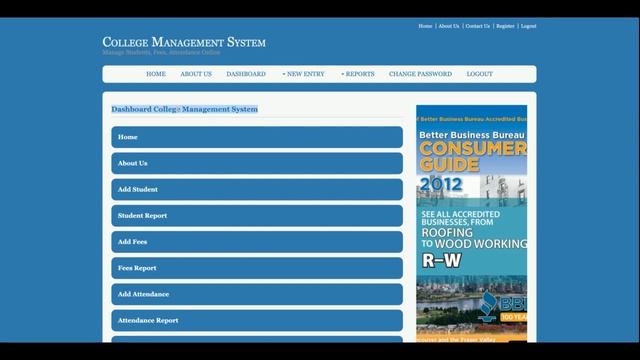This screenshot has width=640, height=360.
Task: Click the Home dashboard button
Action: [257, 137]
